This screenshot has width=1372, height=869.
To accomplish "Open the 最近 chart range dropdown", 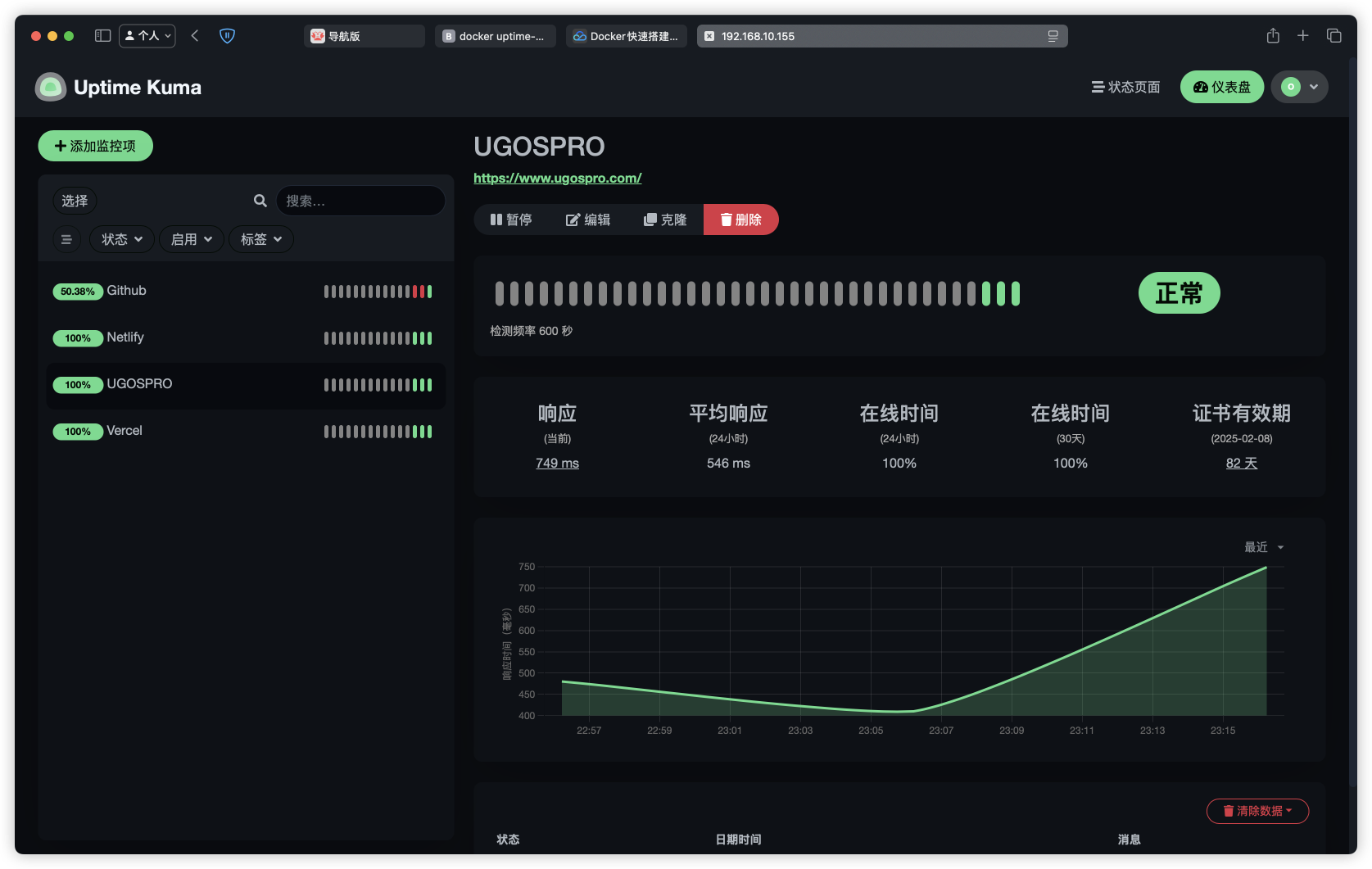I will [1264, 547].
